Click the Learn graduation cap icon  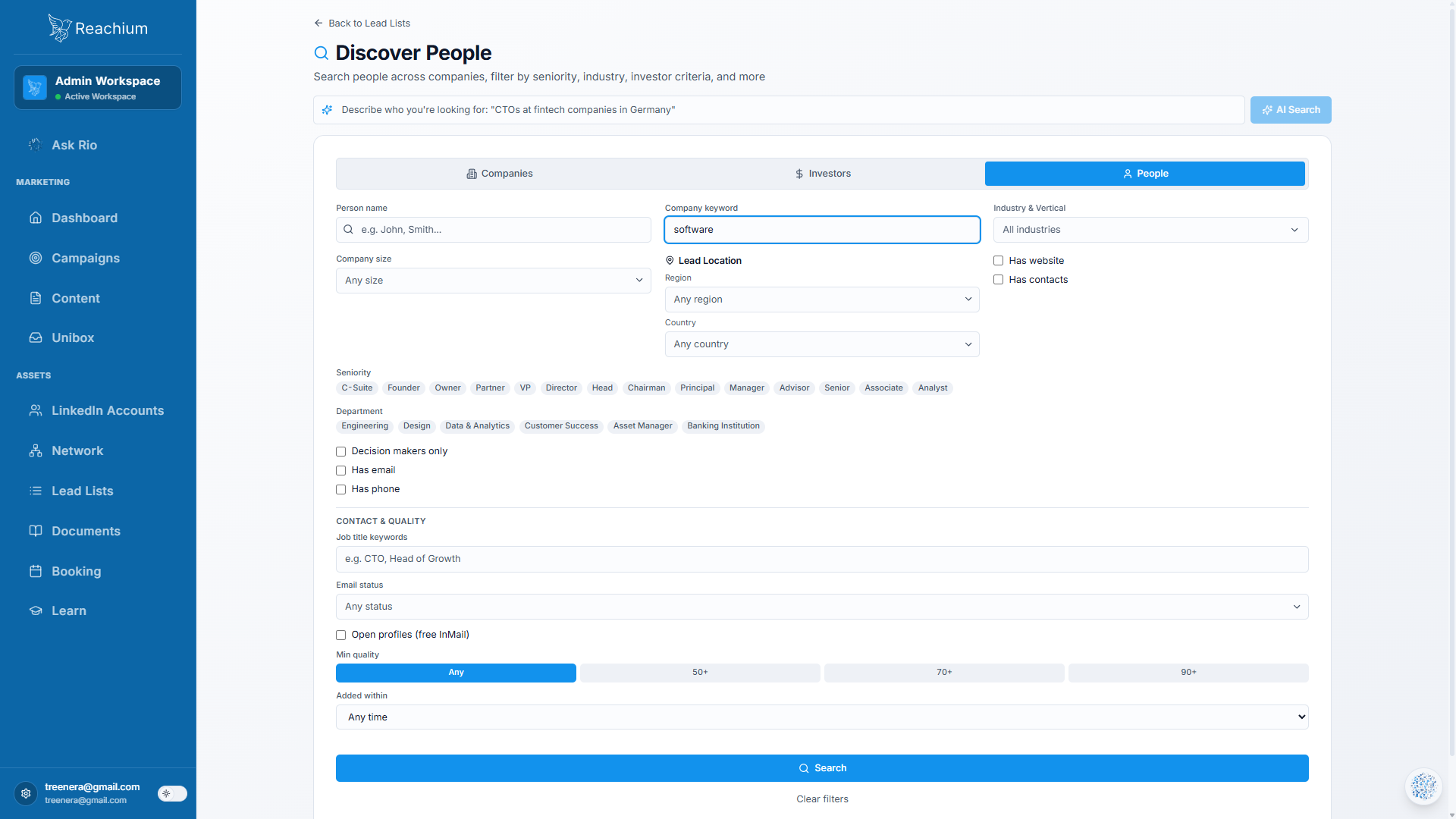pos(36,610)
